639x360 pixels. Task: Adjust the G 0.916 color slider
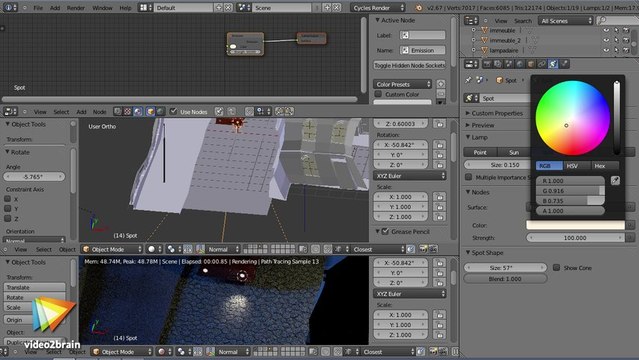tap(570, 190)
